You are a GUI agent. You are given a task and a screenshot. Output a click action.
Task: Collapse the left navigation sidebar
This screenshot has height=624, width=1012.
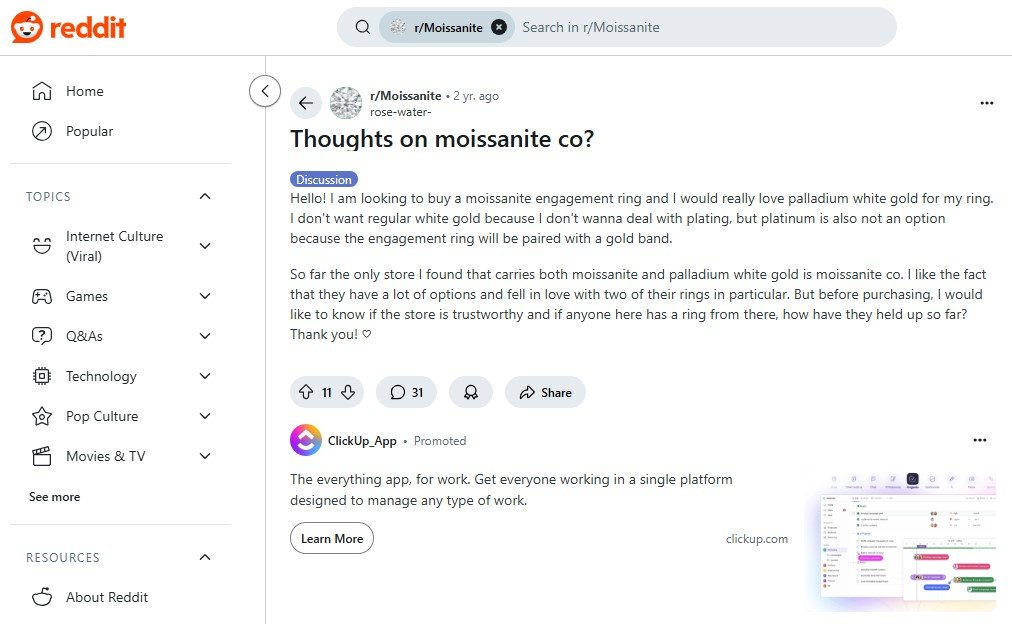click(x=265, y=91)
